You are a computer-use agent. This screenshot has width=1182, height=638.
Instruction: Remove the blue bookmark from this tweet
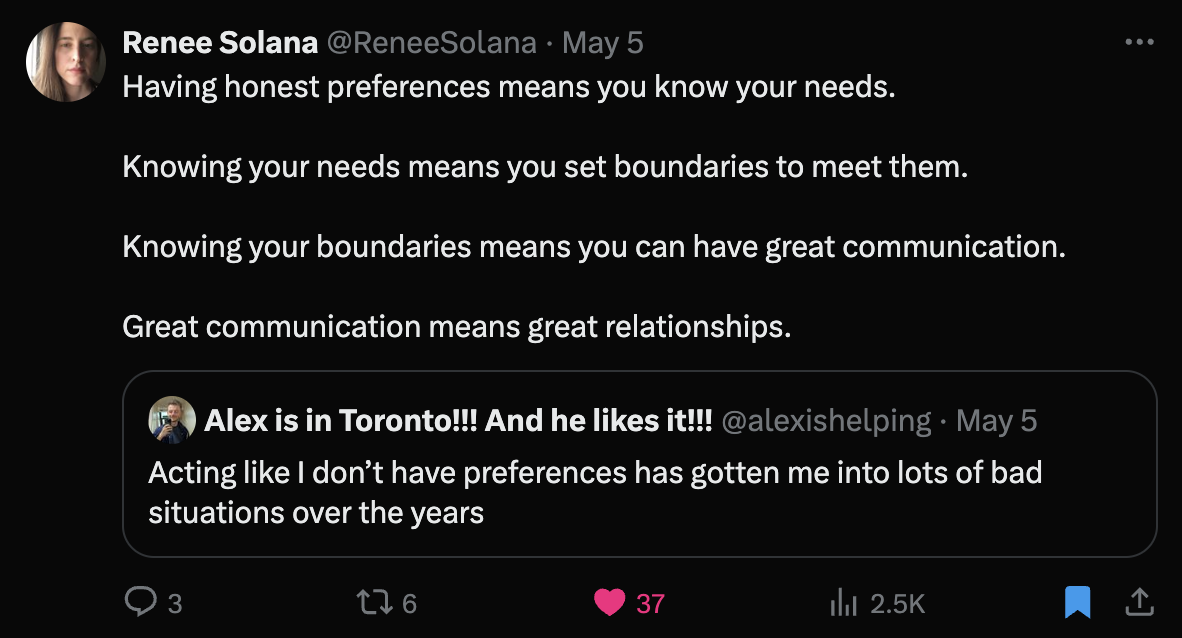(1076, 602)
